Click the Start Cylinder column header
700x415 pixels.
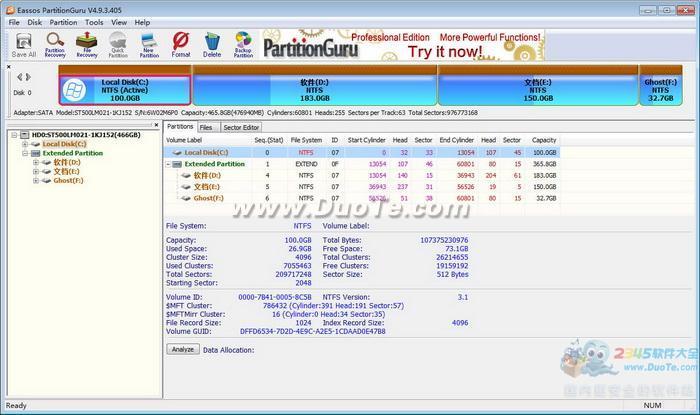[366, 140]
